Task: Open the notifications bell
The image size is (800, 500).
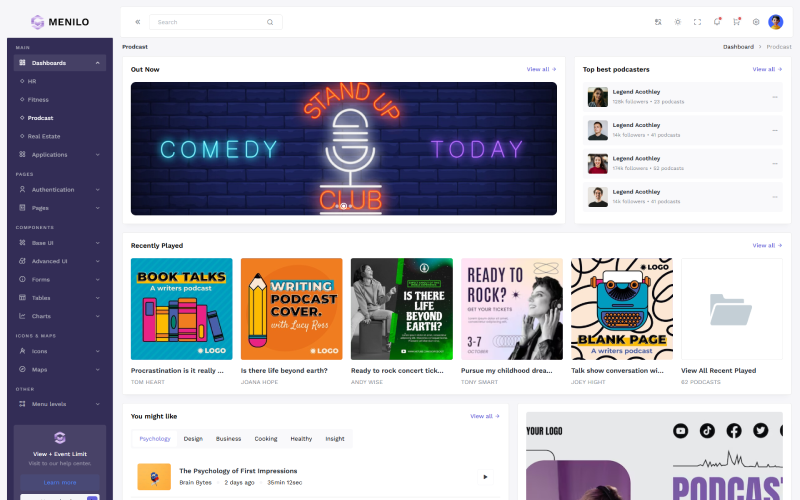Action: pyautogui.click(x=717, y=22)
